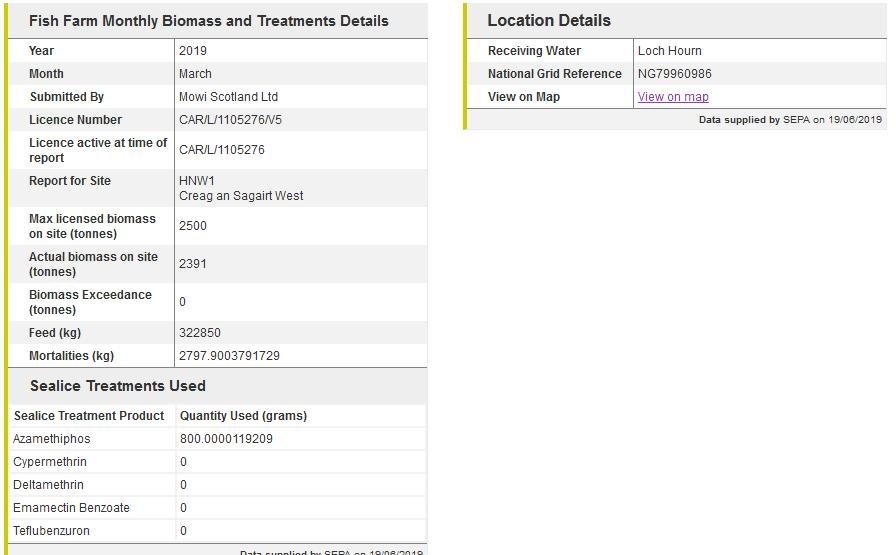Select the Emamectin Benzoate row label

click(x=71, y=508)
